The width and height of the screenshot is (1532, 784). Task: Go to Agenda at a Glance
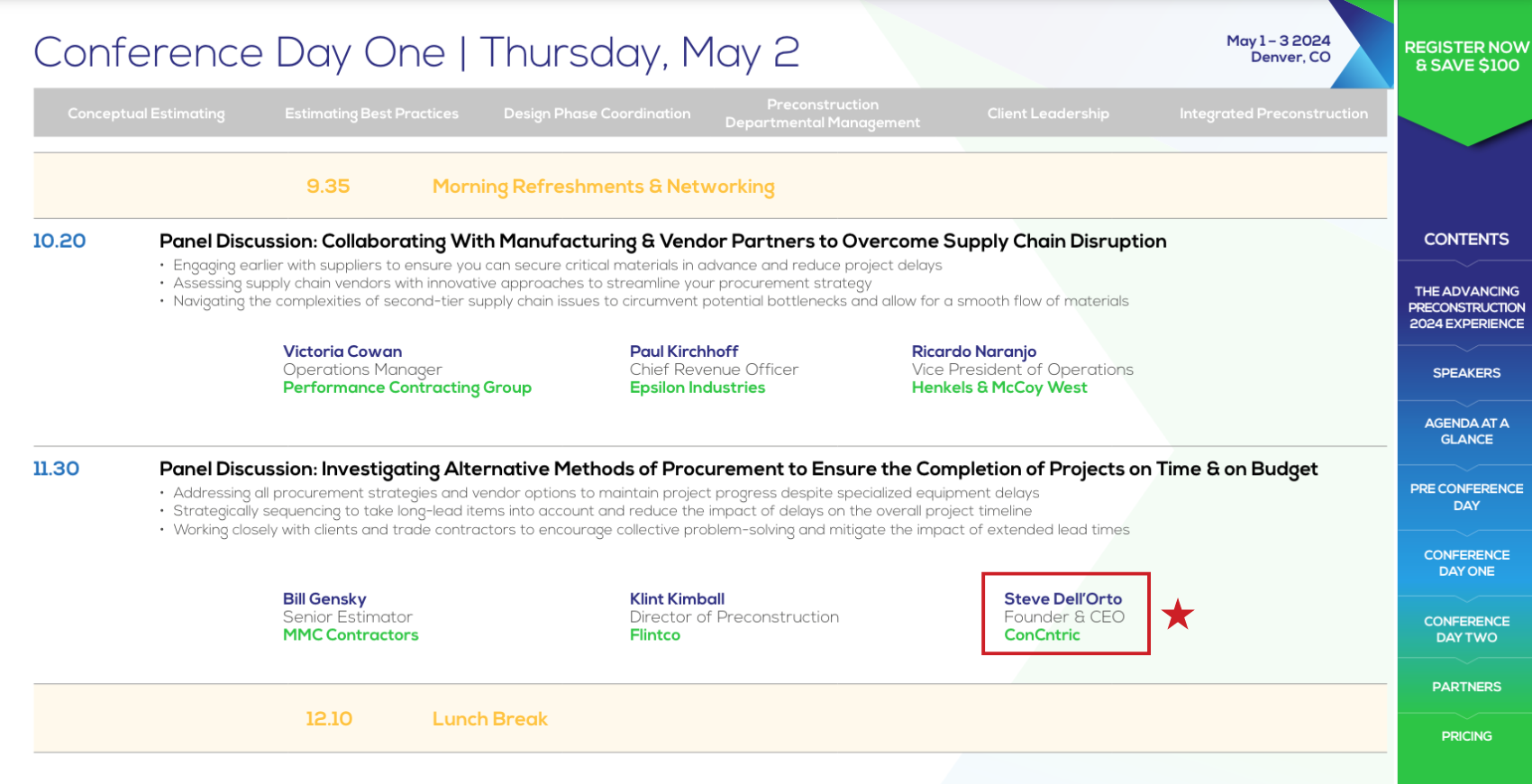pyautogui.click(x=1465, y=431)
